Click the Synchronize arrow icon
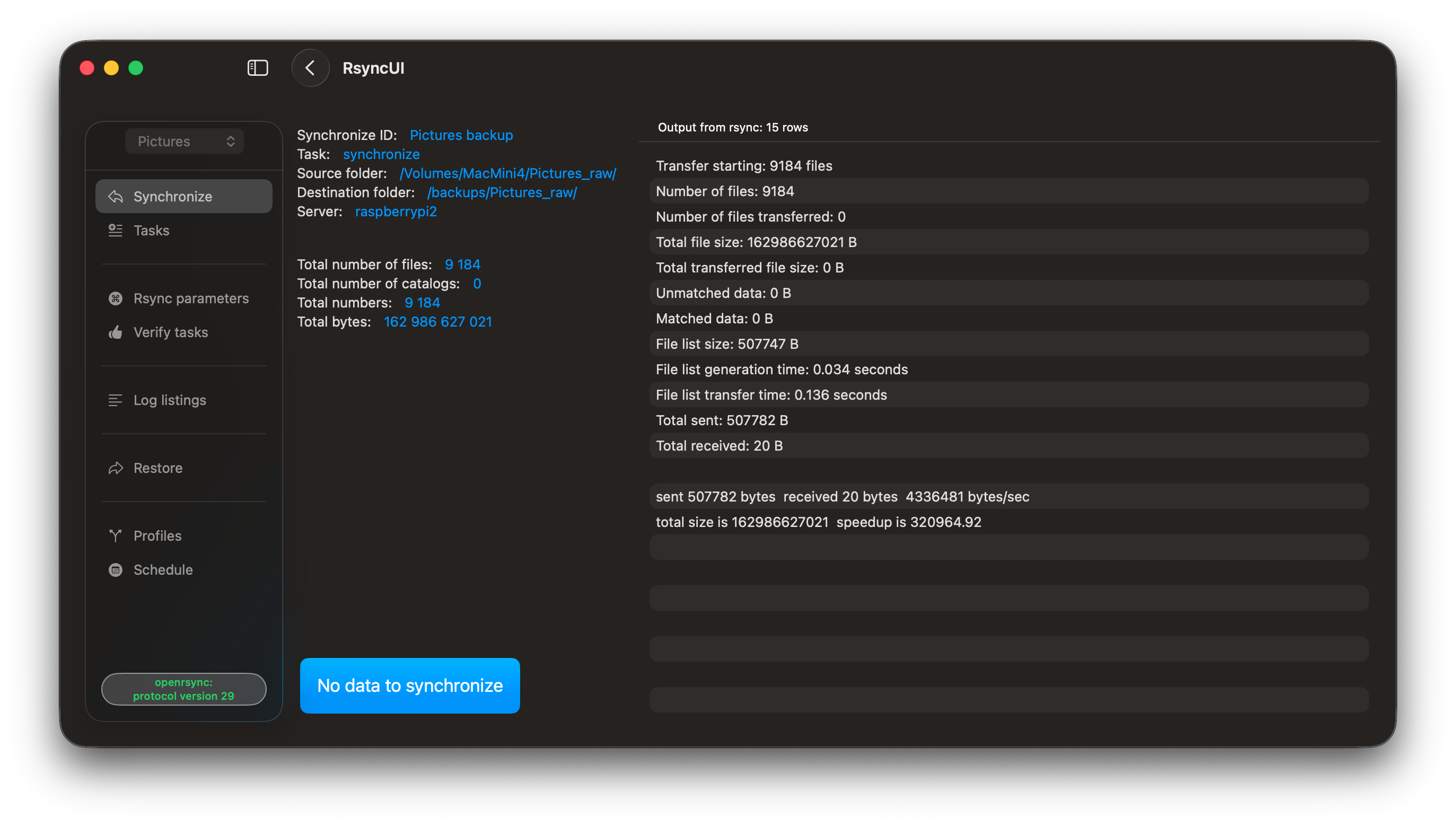 click(x=116, y=196)
